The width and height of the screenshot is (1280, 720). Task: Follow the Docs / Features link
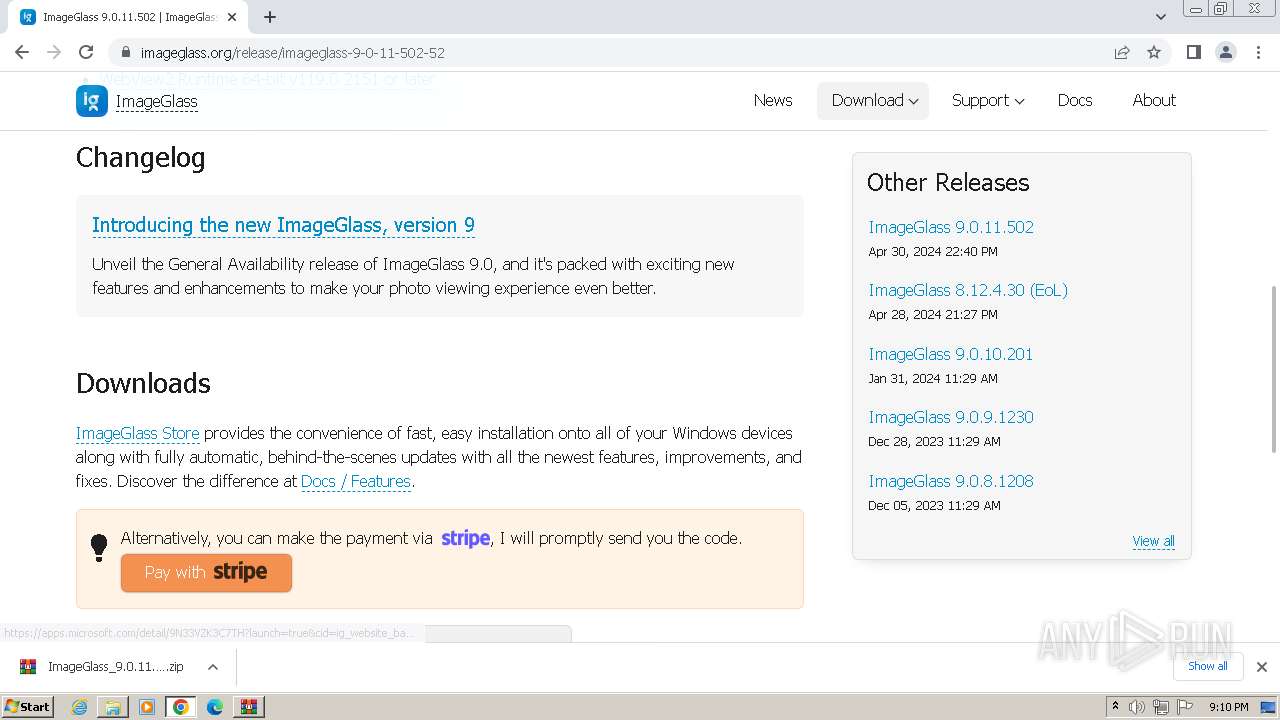[x=356, y=481]
